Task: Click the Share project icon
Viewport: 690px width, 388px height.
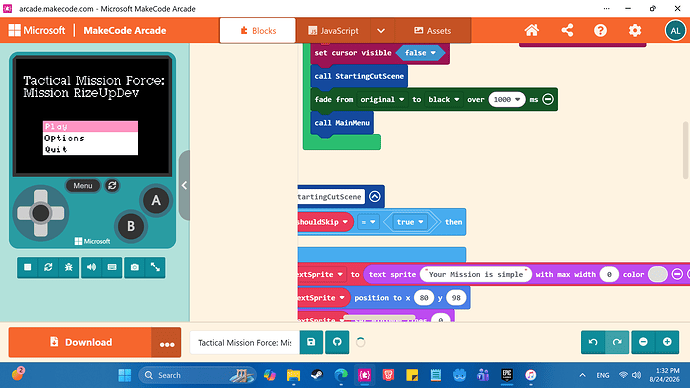Action: click(567, 30)
